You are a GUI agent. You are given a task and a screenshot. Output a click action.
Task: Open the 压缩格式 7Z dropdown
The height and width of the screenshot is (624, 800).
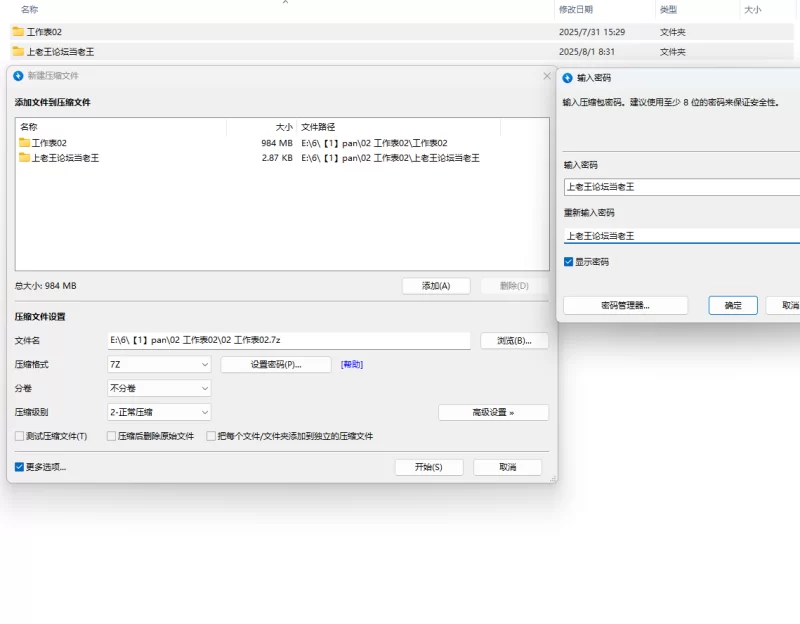(x=159, y=364)
